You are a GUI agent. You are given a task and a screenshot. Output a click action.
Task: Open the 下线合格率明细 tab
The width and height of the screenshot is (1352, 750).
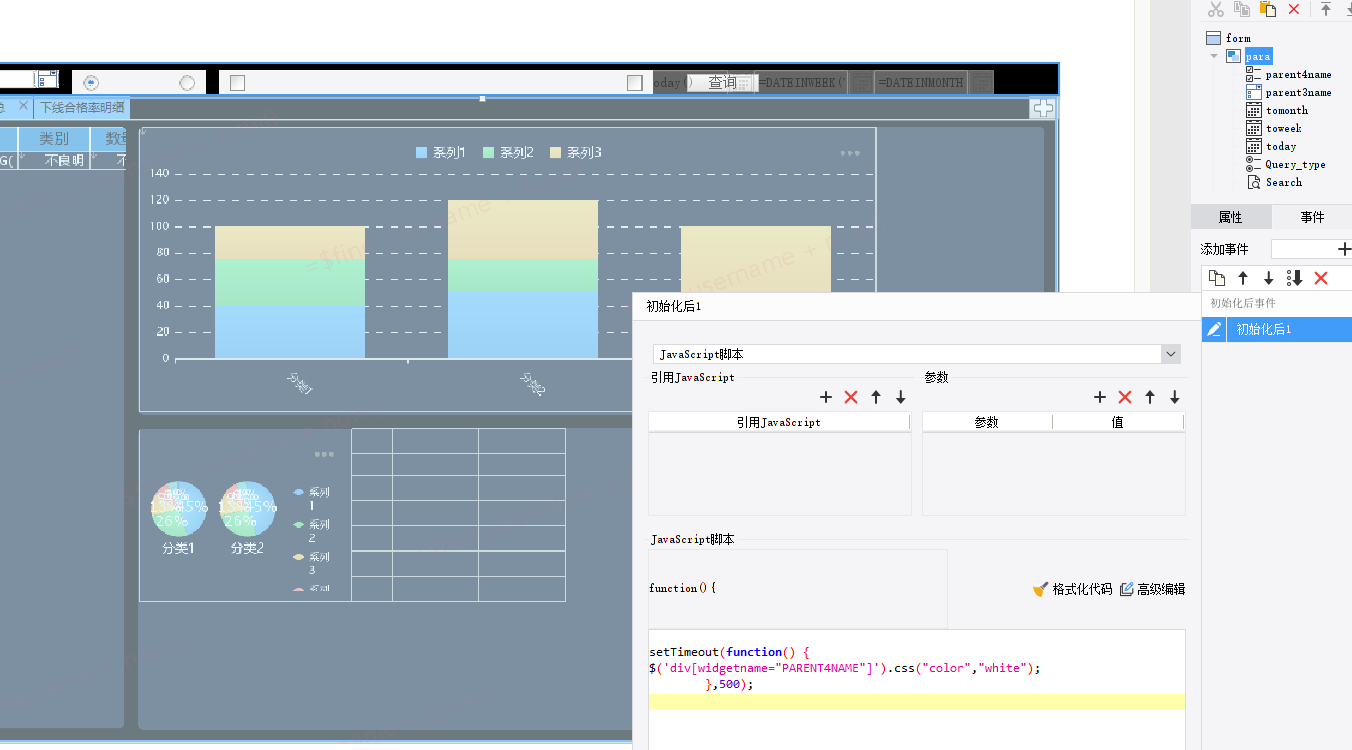click(x=82, y=107)
